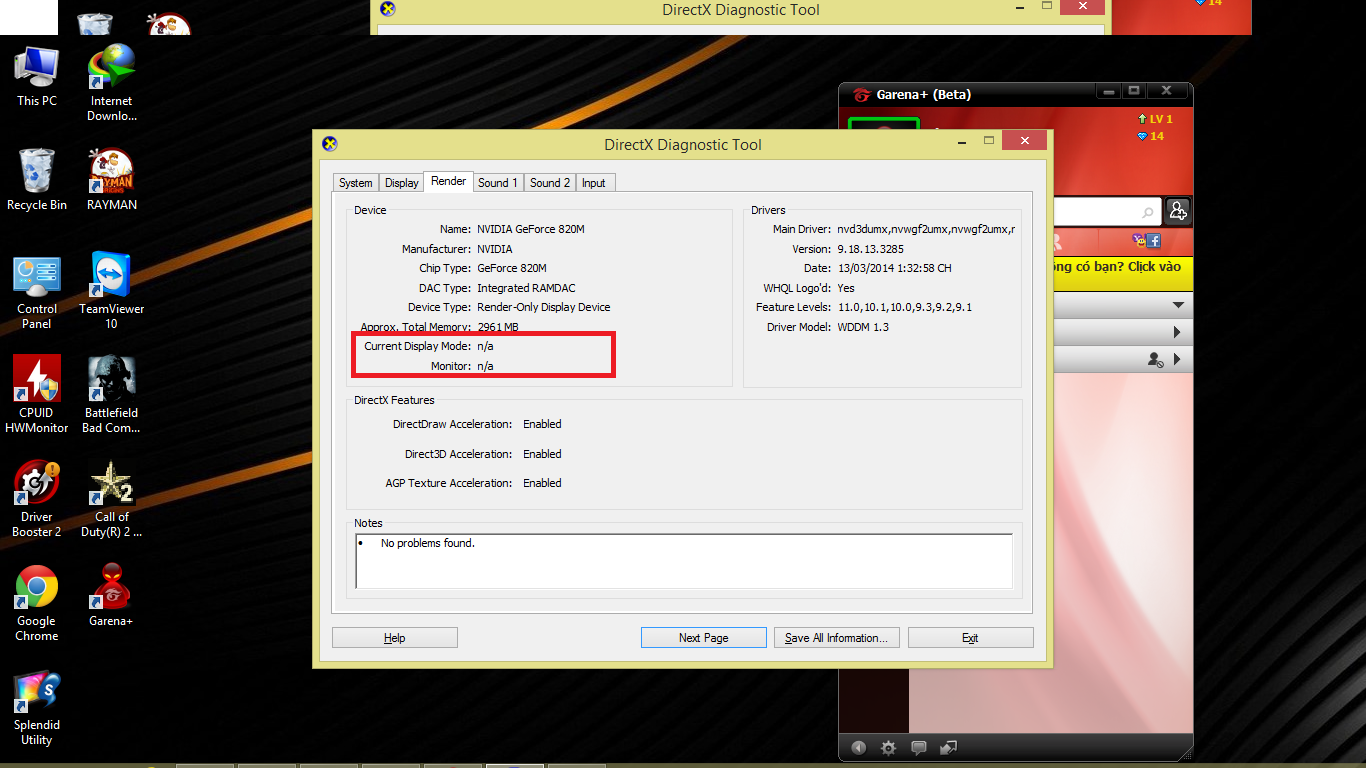The width and height of the screenshot is (1366, 768).
Task: Click the driver version "9.18.13.3285"
Action: (870, 249)
